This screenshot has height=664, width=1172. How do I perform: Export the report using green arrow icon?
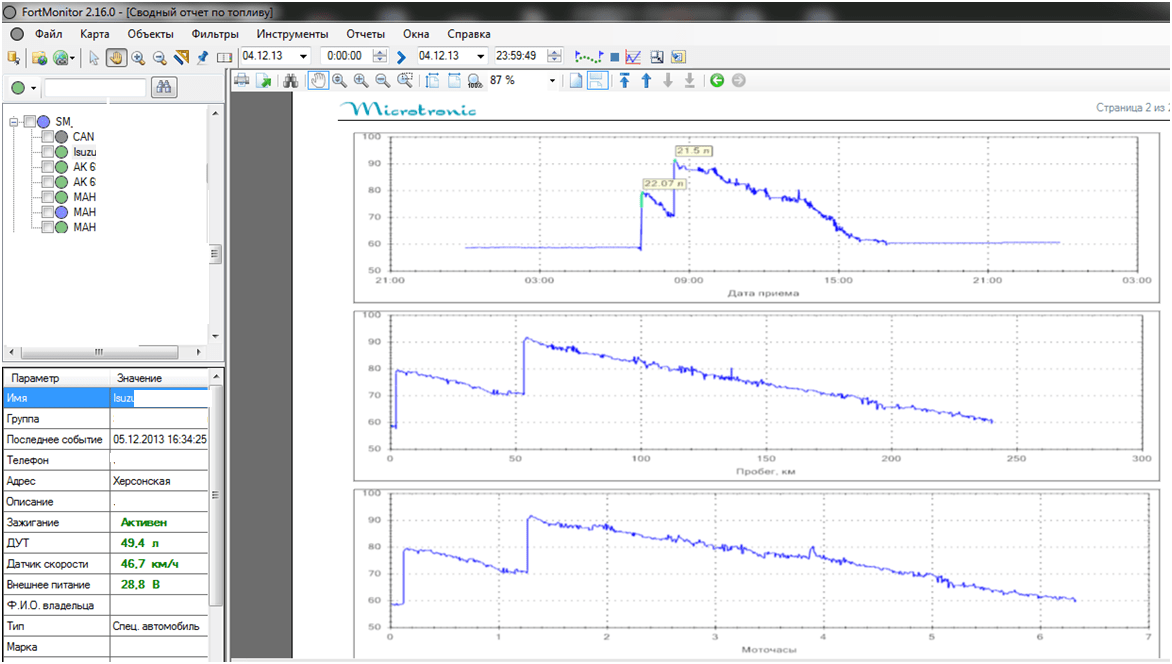[264, 81]
